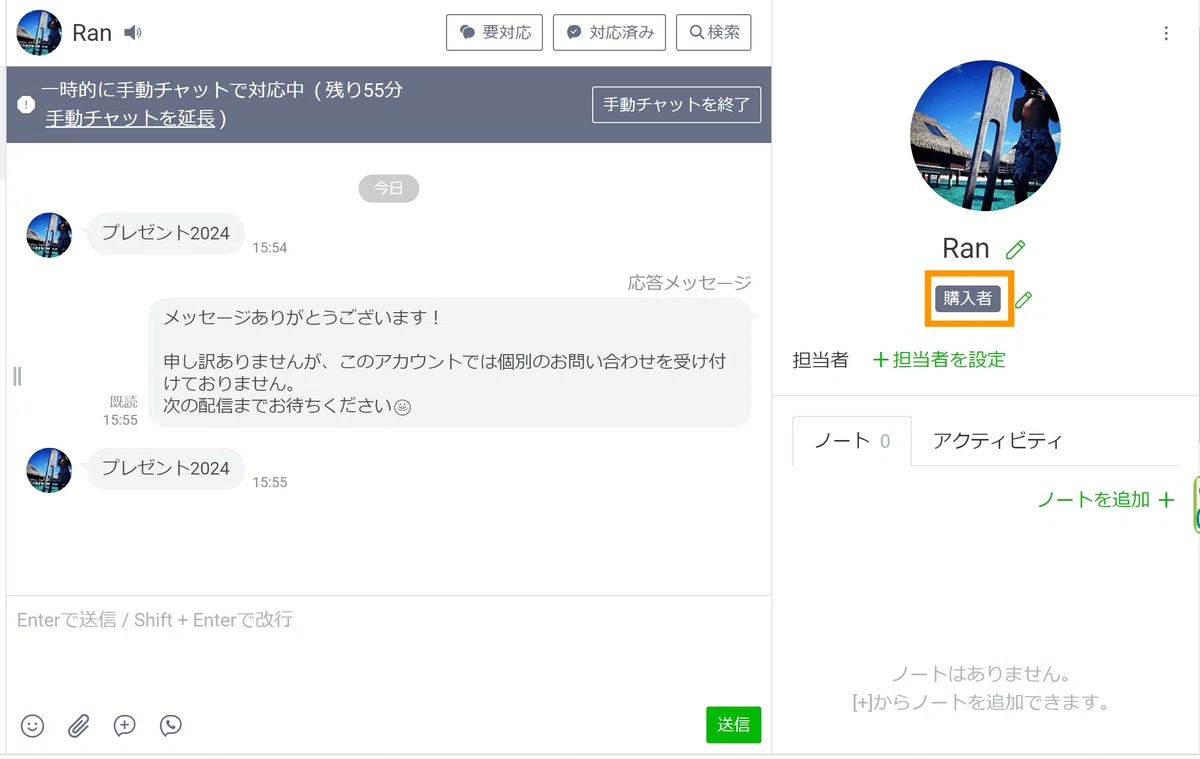Screen dimensions: 1200x759
Task: Click the panel resize handle left of chat
Action: 17,376
